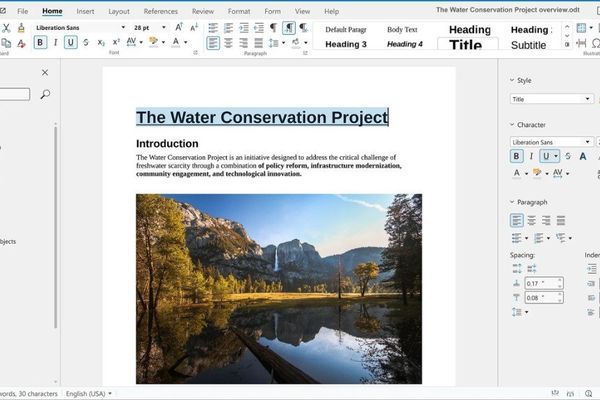Apply the Subtitle style from gallery
Screen dimensions: 600x400
tap(528, 44)
